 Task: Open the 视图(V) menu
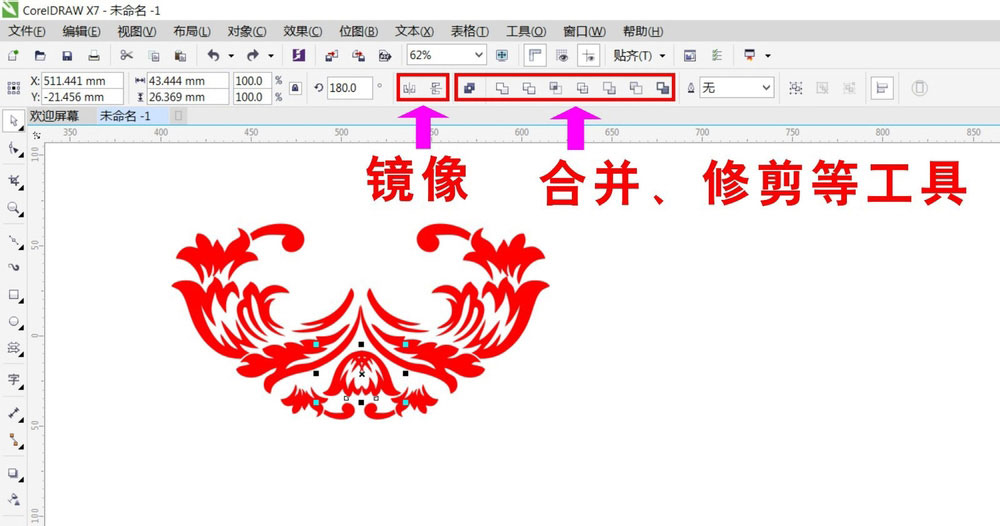(x=136, y=31)
